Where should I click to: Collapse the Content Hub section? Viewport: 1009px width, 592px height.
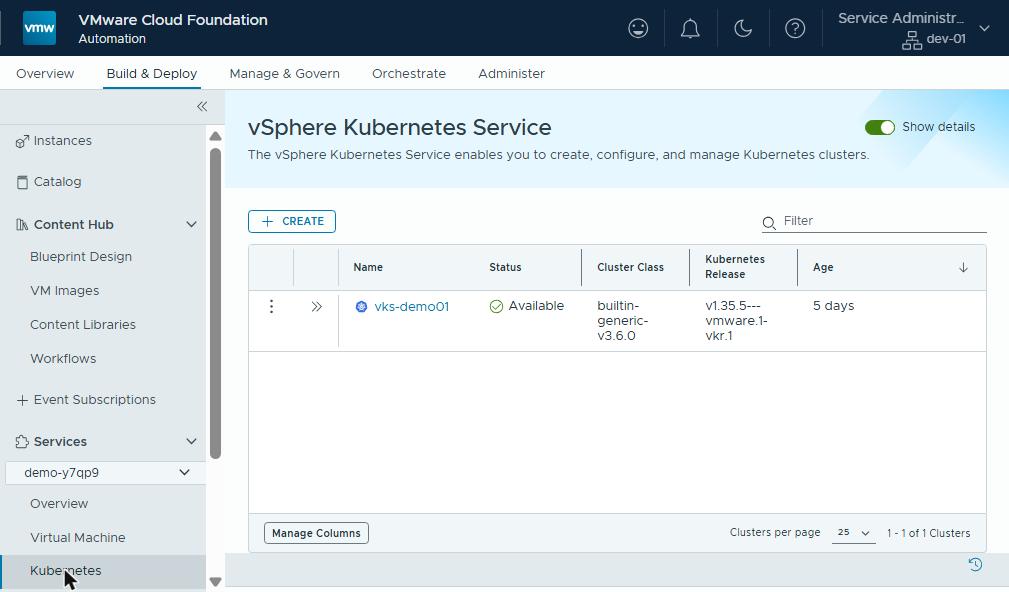coord(191,225)
